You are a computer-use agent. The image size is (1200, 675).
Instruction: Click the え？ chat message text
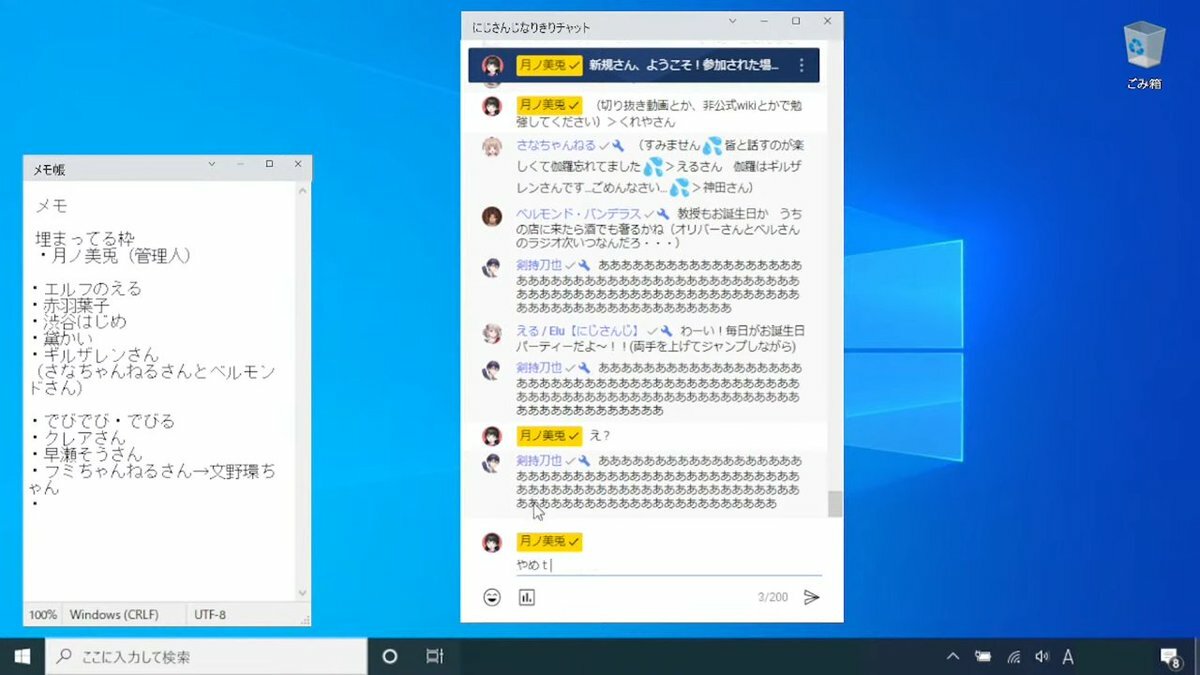pos(600,436)
